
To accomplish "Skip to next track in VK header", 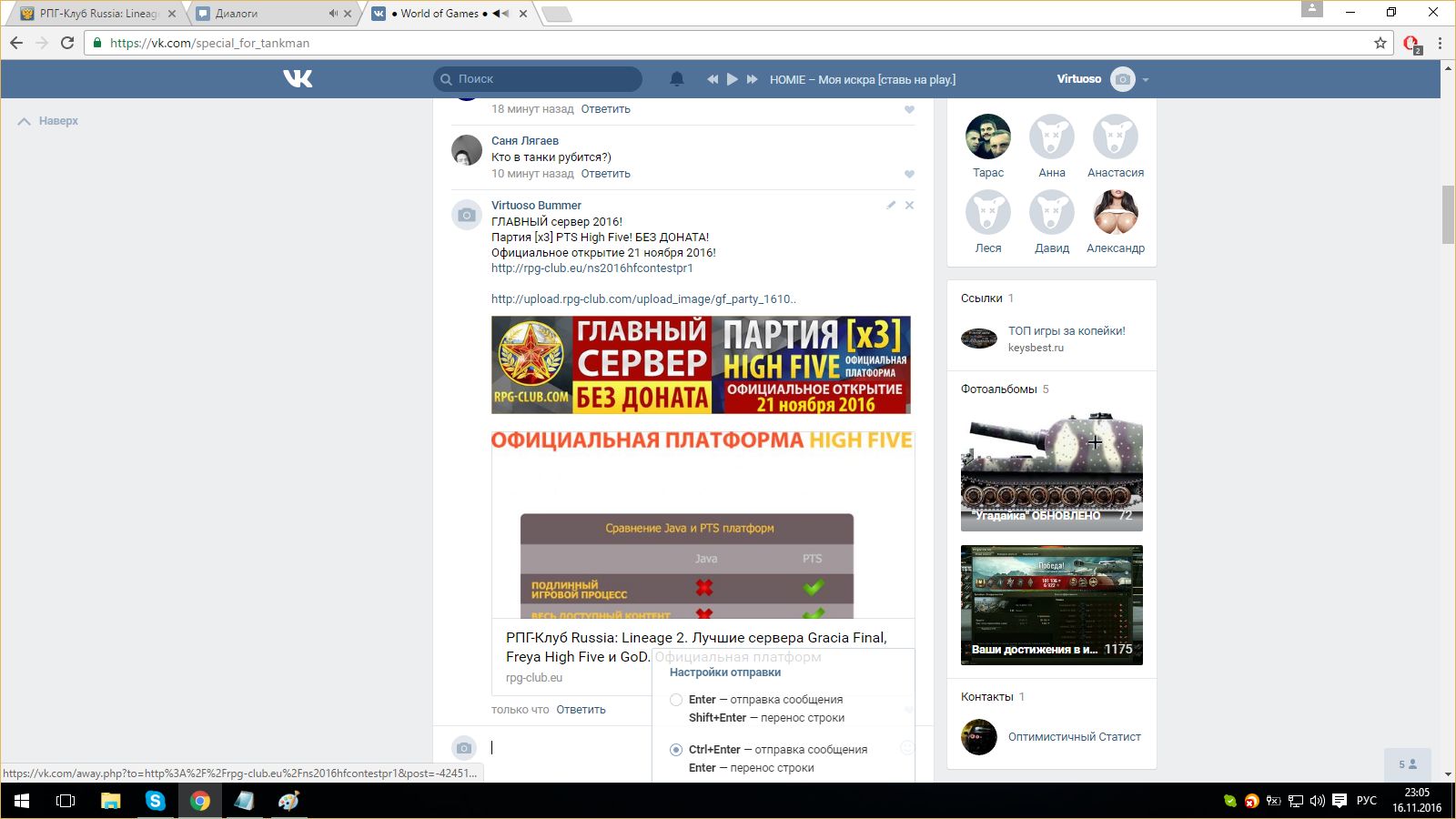I will [753, 79].
